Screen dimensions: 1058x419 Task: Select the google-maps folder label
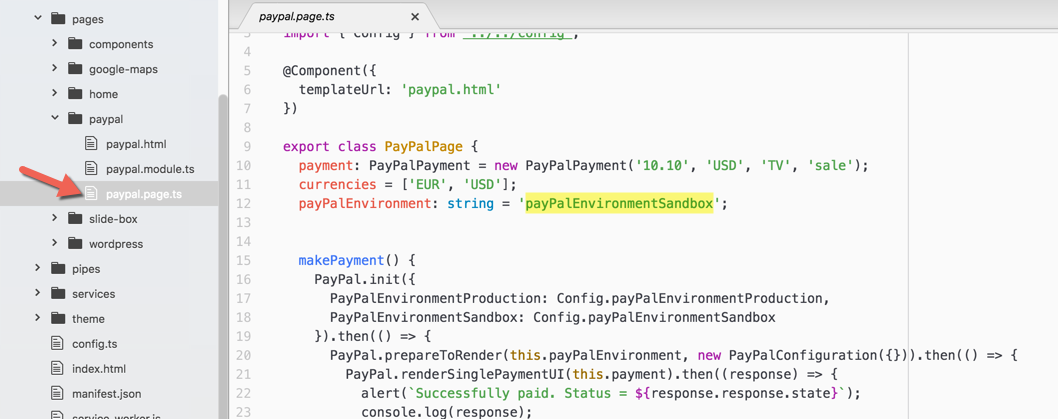pyautogui.click(x=123, y=69)
